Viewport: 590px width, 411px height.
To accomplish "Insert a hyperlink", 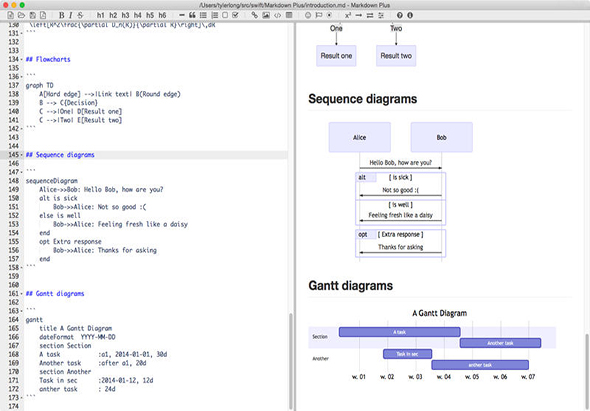I will 255,15.
